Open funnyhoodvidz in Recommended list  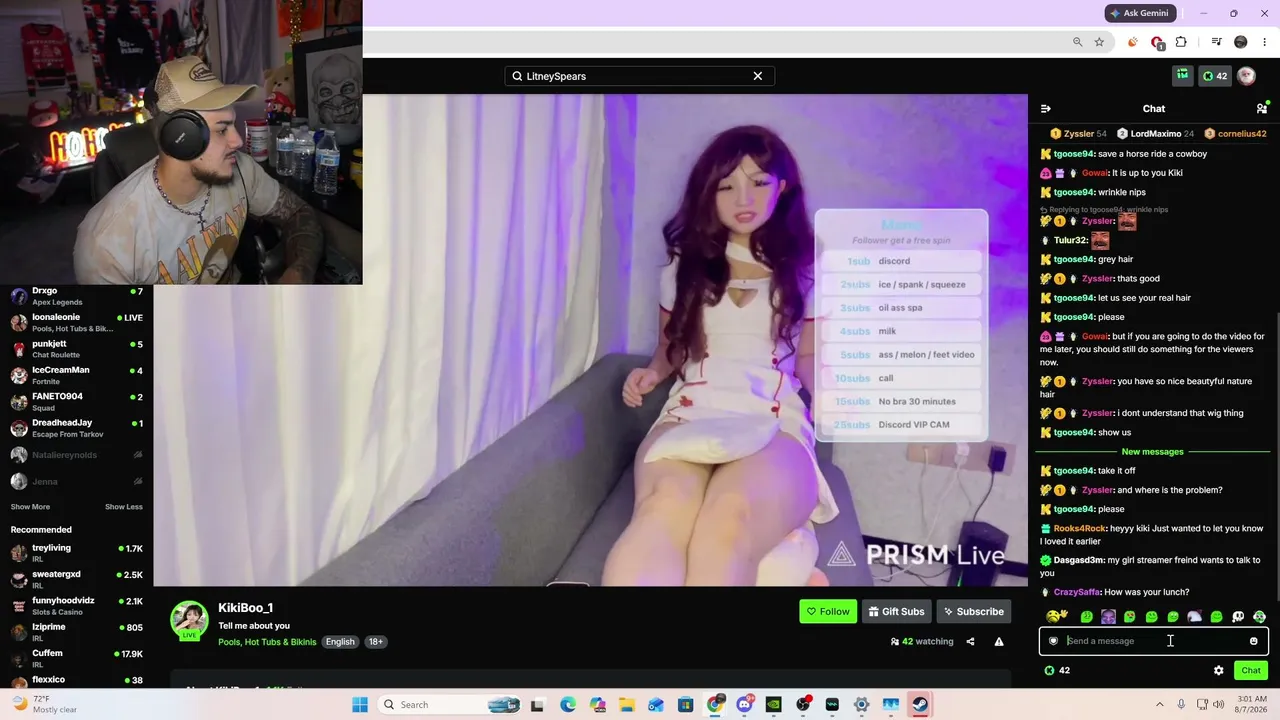(x=77, y=606)
